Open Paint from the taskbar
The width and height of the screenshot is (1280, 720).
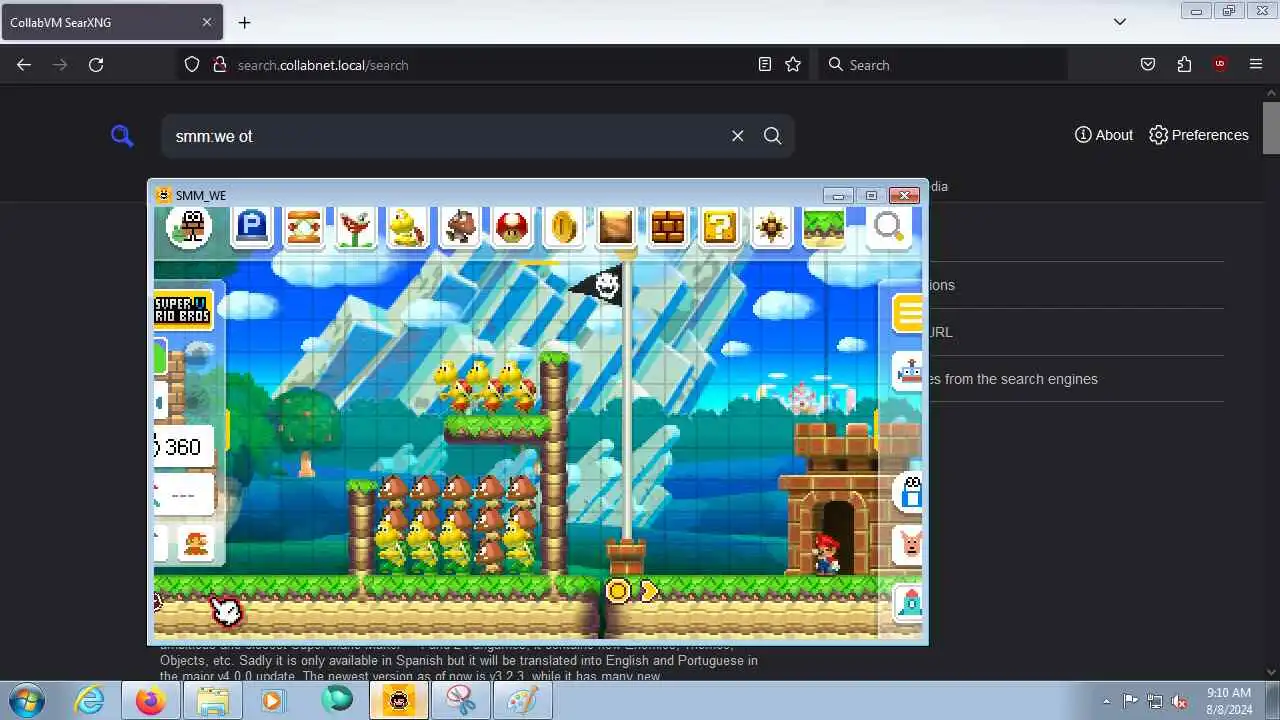(x=522, y=701)
